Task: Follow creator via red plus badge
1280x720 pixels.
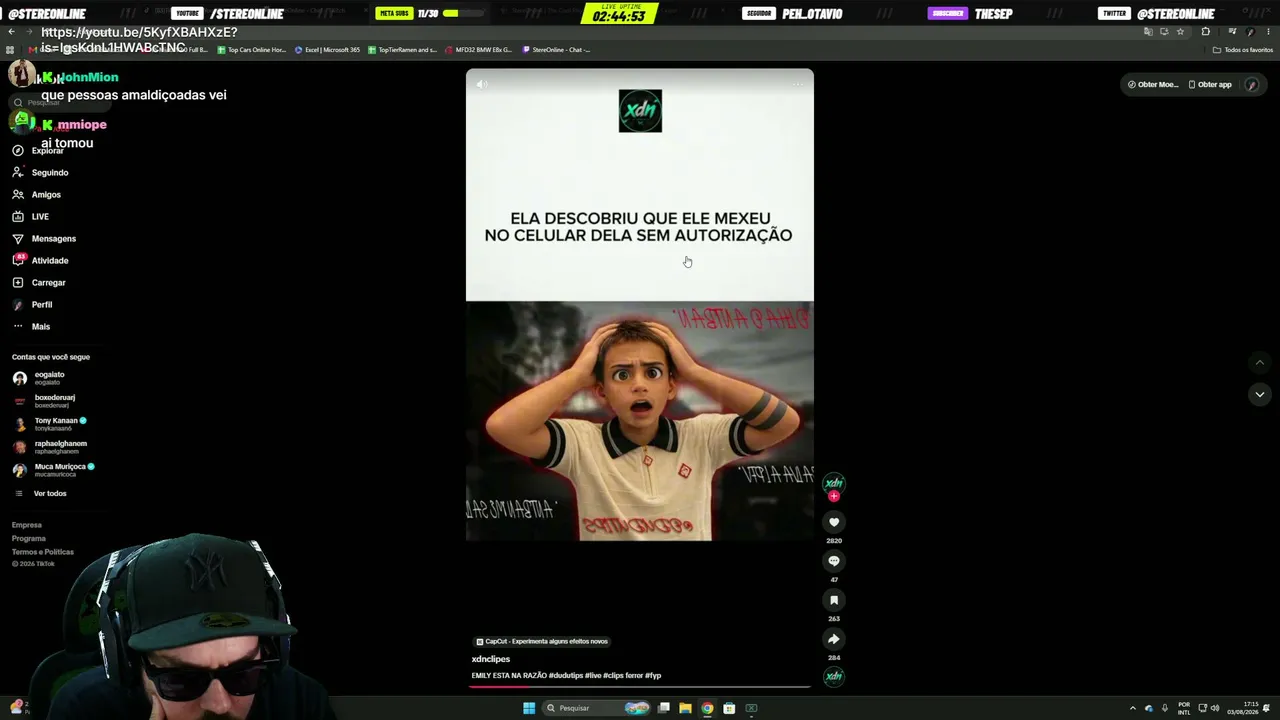Action: [x=834, y=496]
